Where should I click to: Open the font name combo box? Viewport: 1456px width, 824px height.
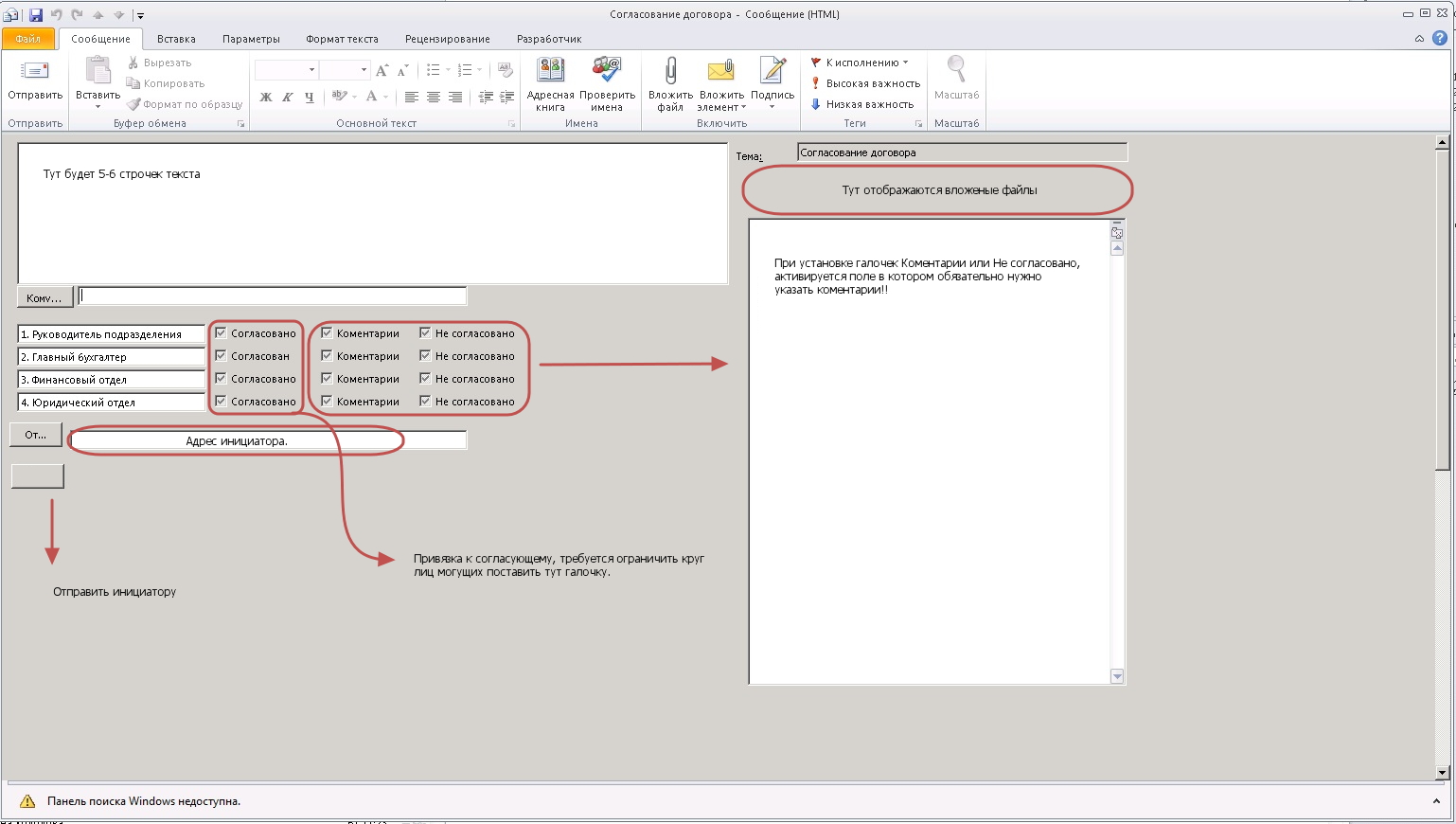click(x=286, y=70)
